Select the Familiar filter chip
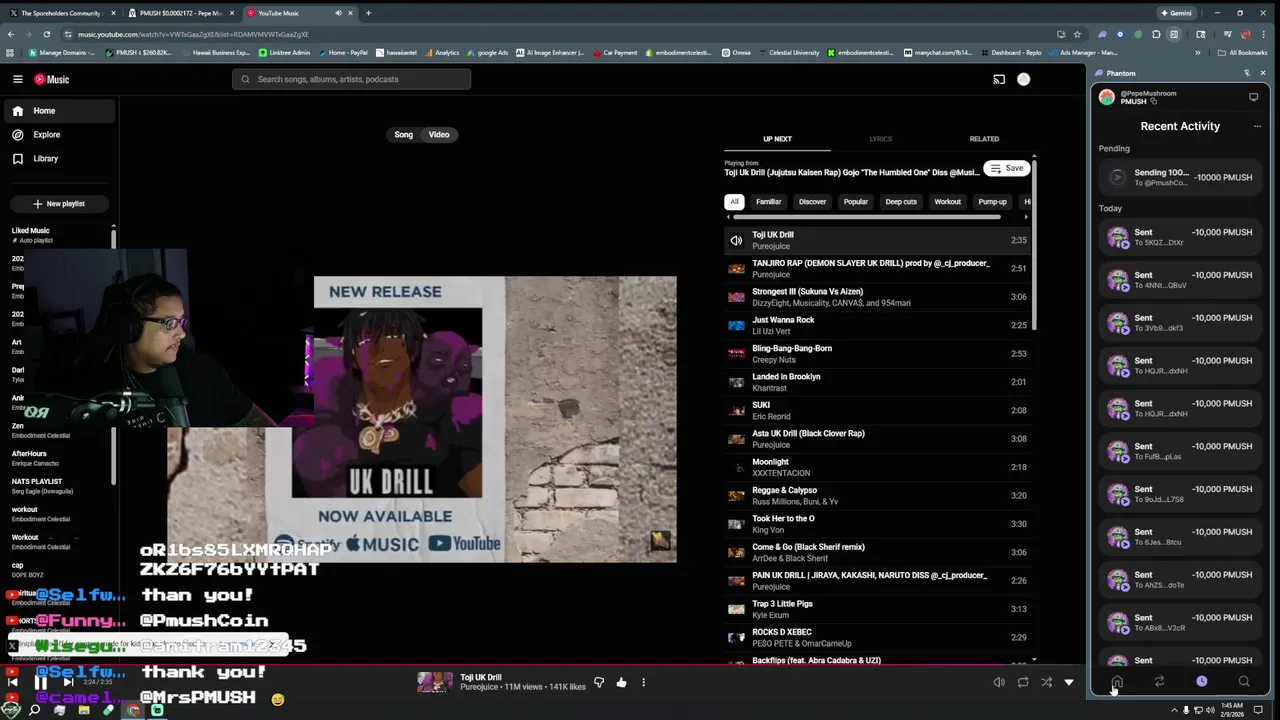Image resolution: width=1280 pixels, height=720 pixels. click(768, 201)
